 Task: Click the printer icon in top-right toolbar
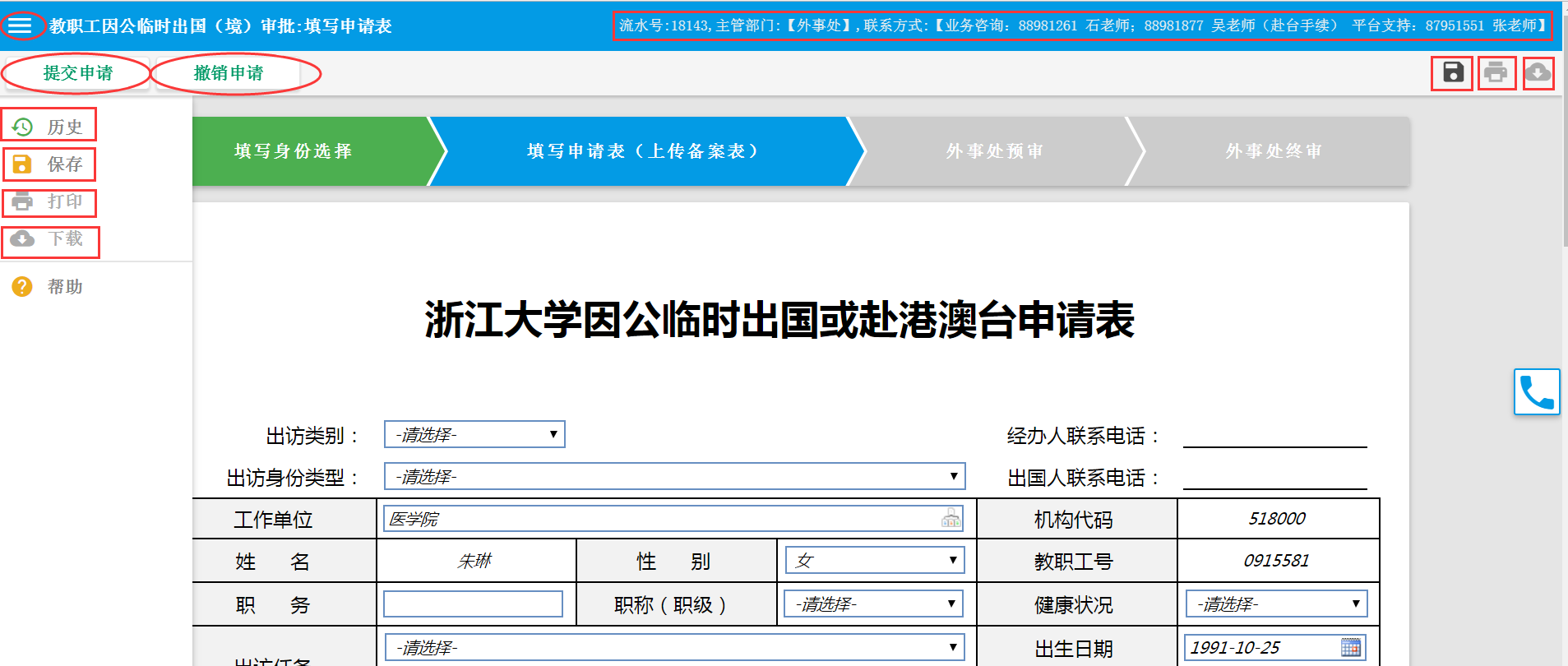(x=1496, y=73)
